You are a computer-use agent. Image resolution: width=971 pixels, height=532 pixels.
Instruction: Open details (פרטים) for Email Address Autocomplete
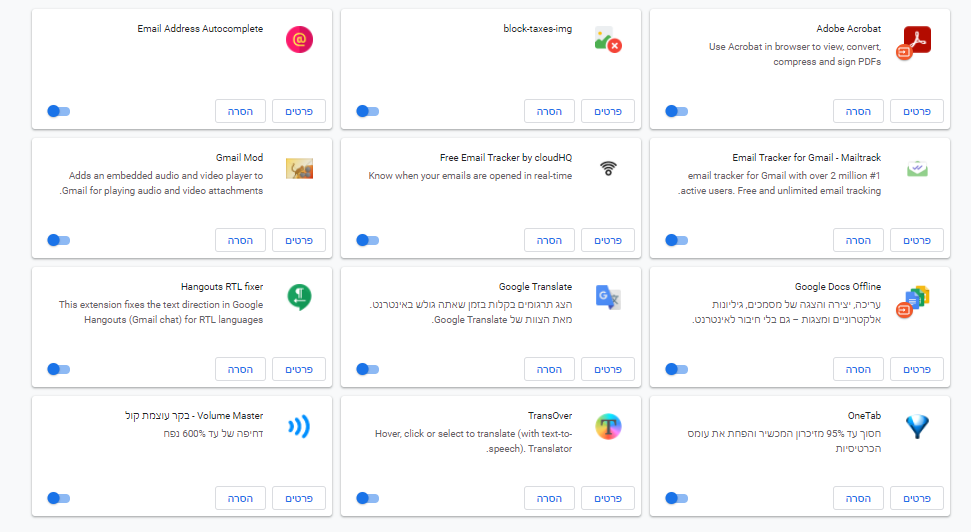(x=299, y=111)
